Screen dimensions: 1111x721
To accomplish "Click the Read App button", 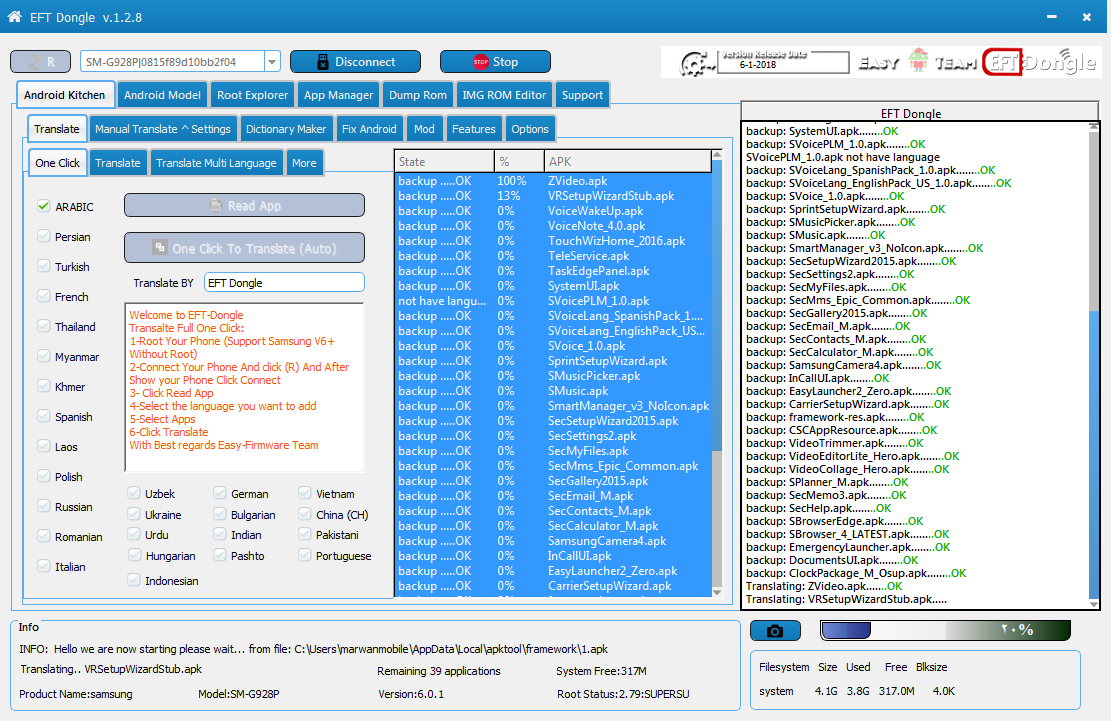I will pos(244,205).
